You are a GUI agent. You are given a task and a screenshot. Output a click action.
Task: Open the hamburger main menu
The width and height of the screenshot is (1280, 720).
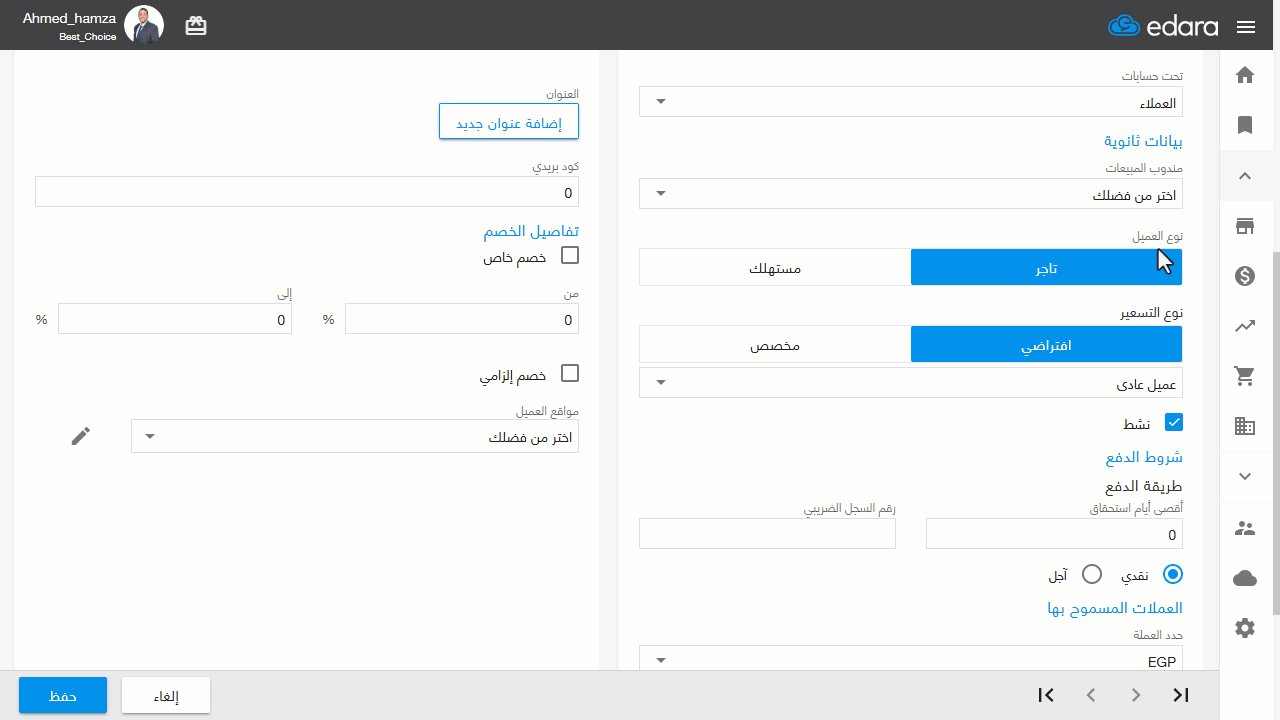1245,27
